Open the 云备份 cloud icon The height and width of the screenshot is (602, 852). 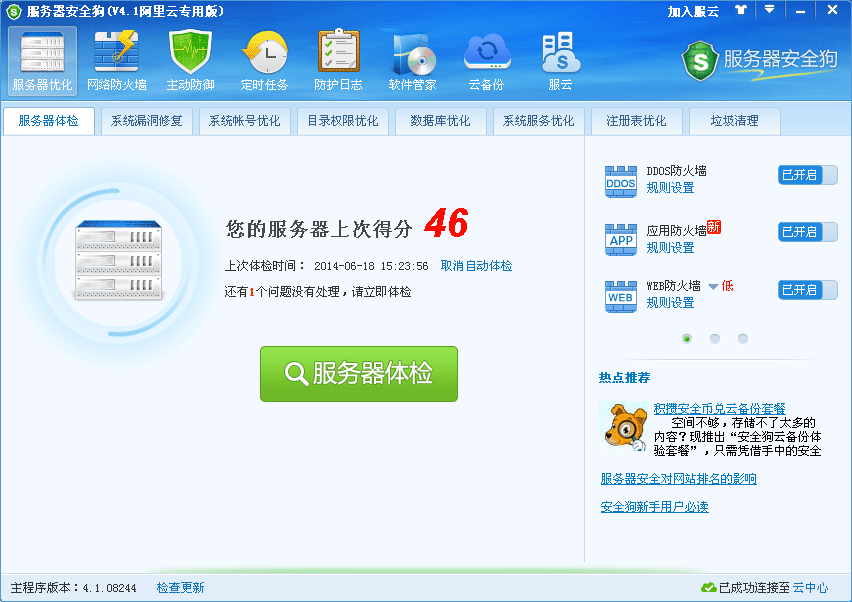(x=487, y=61)
